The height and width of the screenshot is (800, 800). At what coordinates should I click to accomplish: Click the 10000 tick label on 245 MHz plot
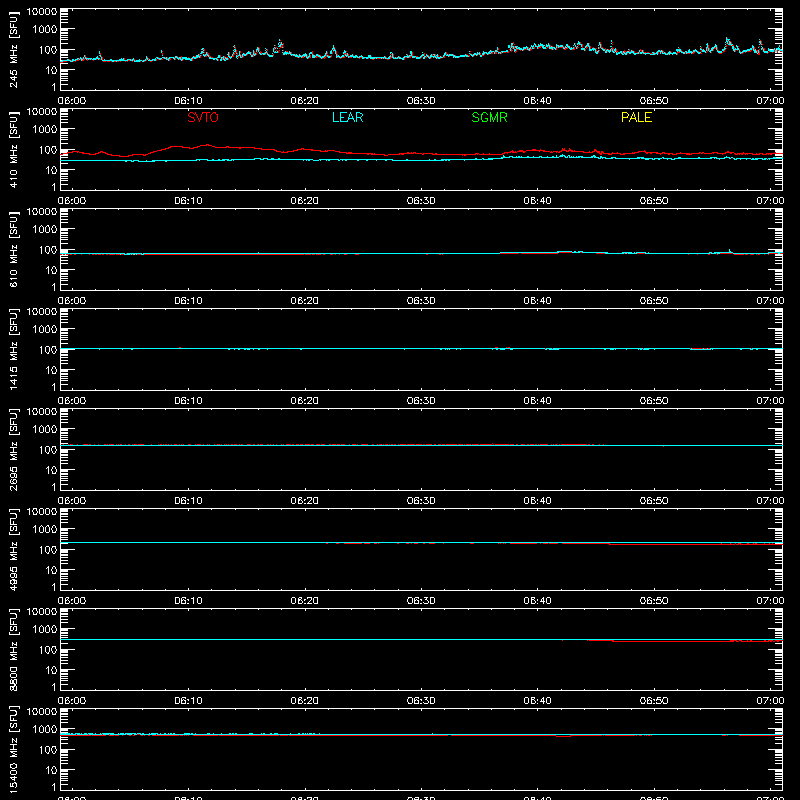tap(42, 12)
